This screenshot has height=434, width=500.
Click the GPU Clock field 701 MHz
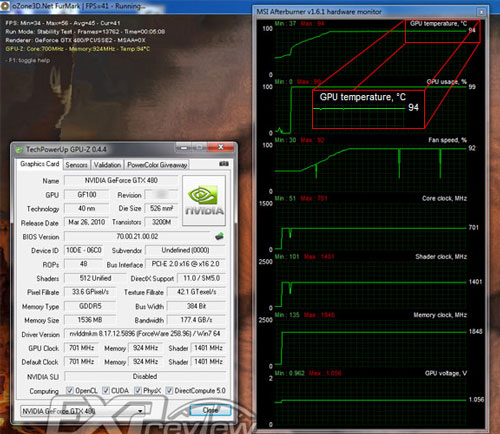pyautogui.click(x=81, y=348)
